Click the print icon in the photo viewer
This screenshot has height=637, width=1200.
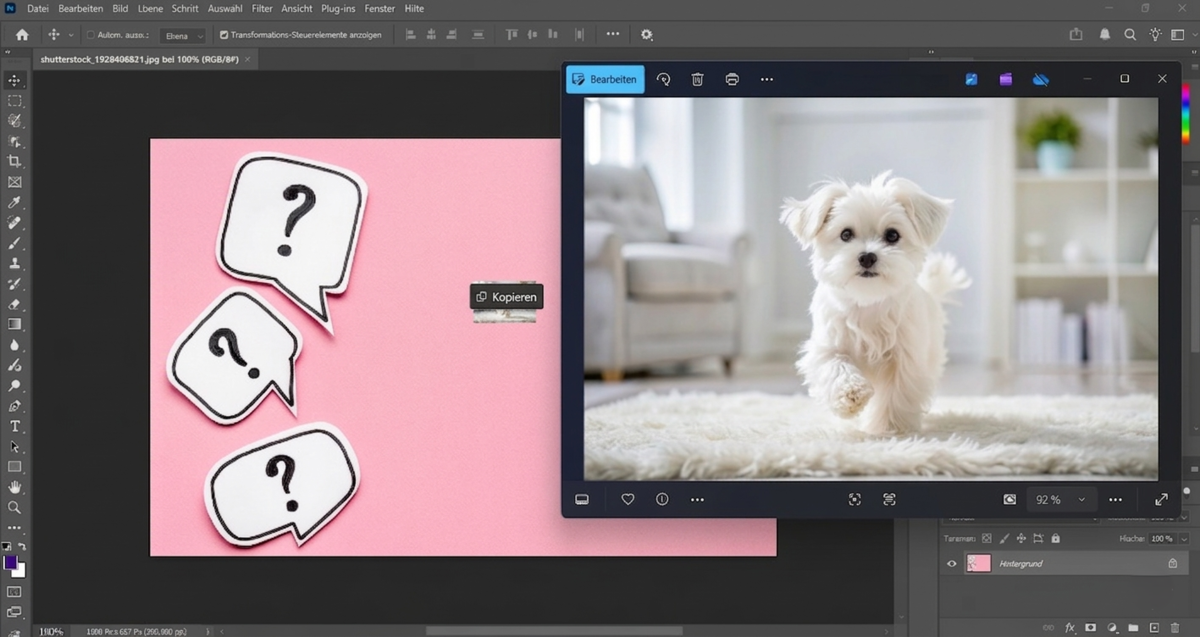tap(732, 79)
